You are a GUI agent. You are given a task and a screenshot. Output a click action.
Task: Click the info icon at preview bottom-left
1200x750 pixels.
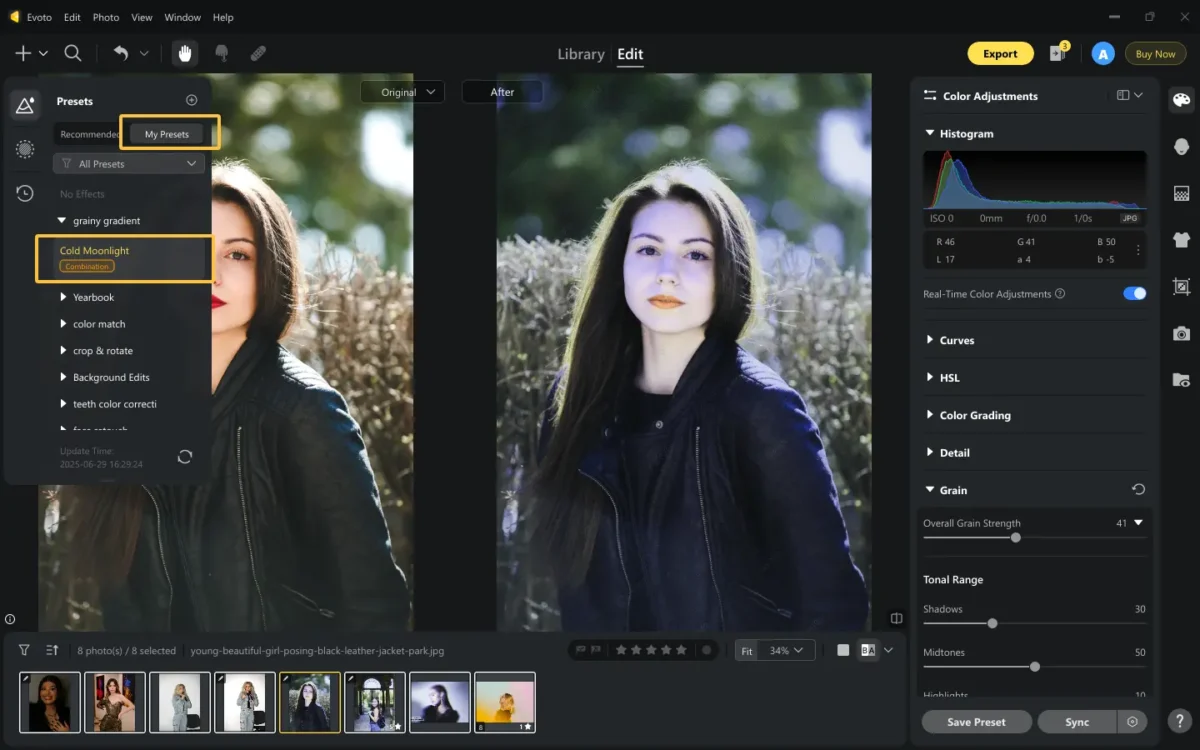10,619
